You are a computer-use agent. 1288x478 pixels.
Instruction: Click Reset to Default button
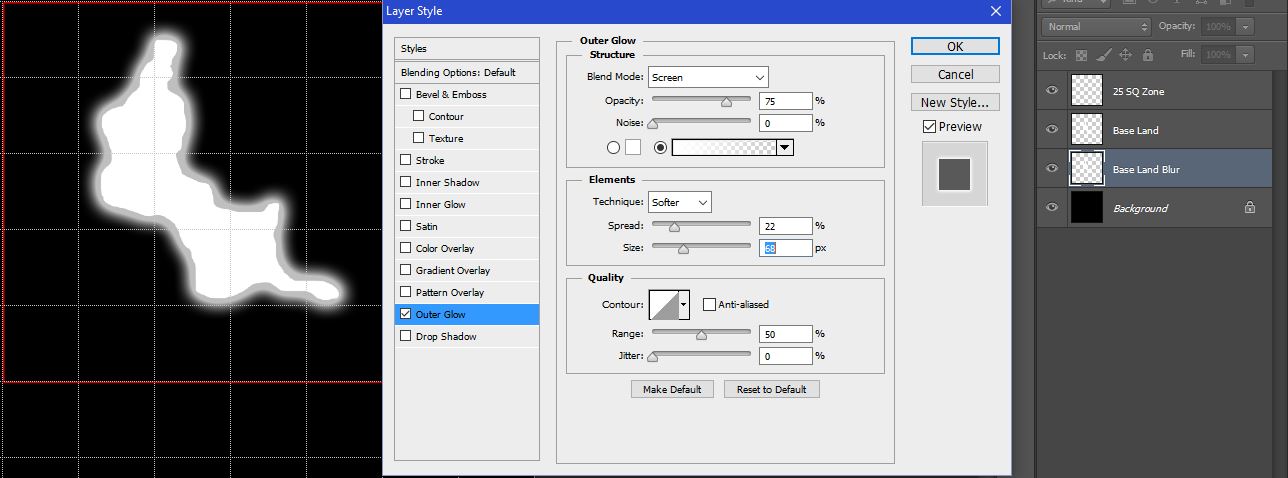coord(772,389)
